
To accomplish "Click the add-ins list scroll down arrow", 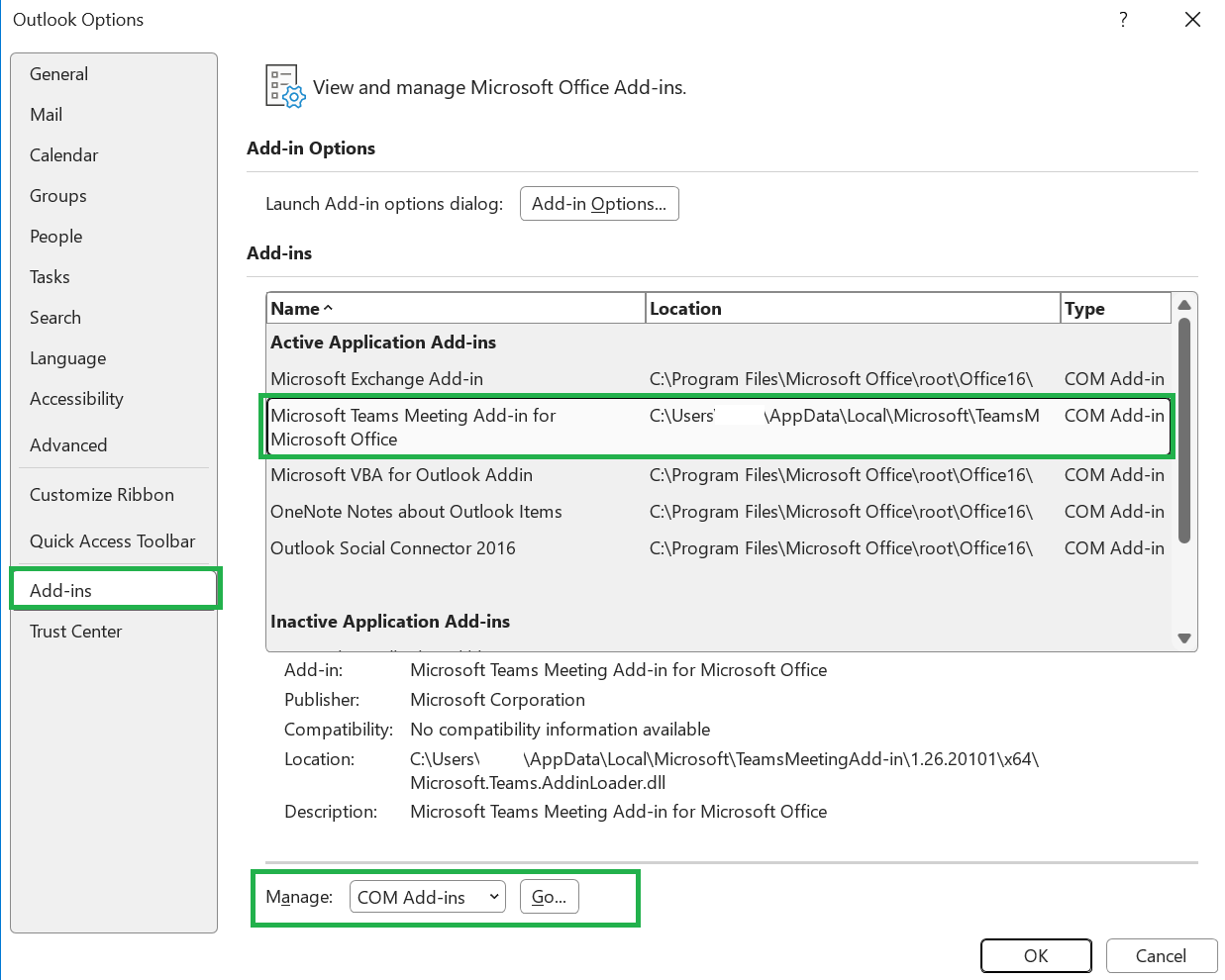I will (1183, 638).
